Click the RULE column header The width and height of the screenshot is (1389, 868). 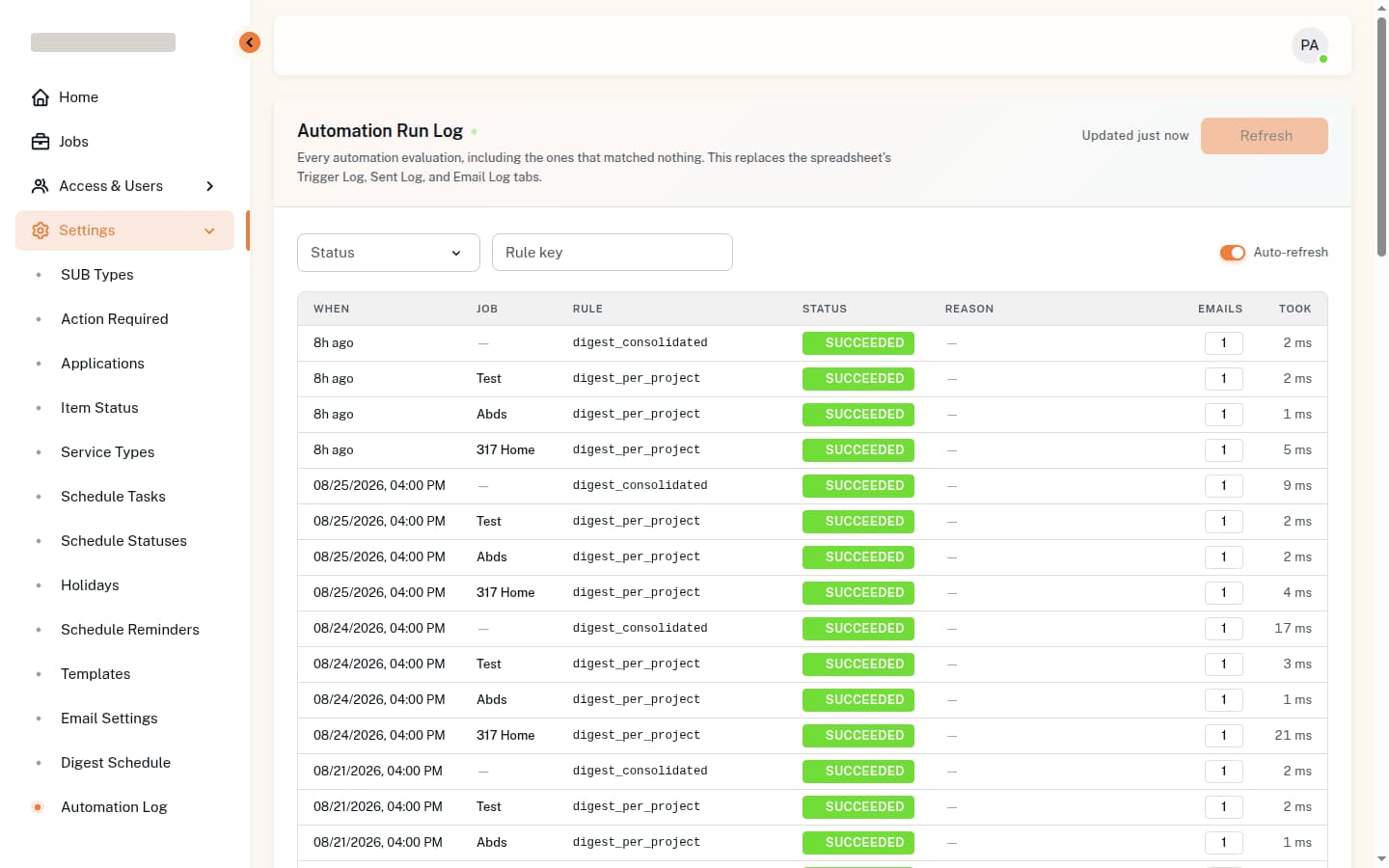[x=587, y=310]
